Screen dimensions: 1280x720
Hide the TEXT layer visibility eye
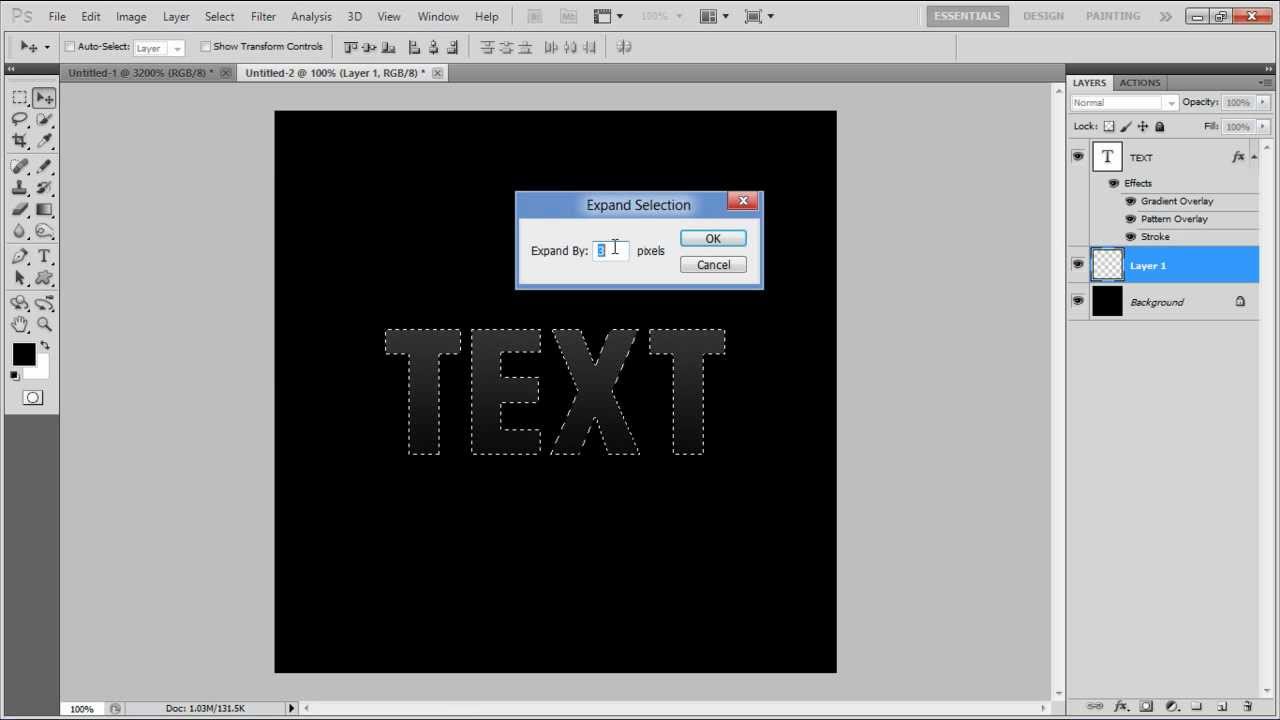[x=1078, y=157]
